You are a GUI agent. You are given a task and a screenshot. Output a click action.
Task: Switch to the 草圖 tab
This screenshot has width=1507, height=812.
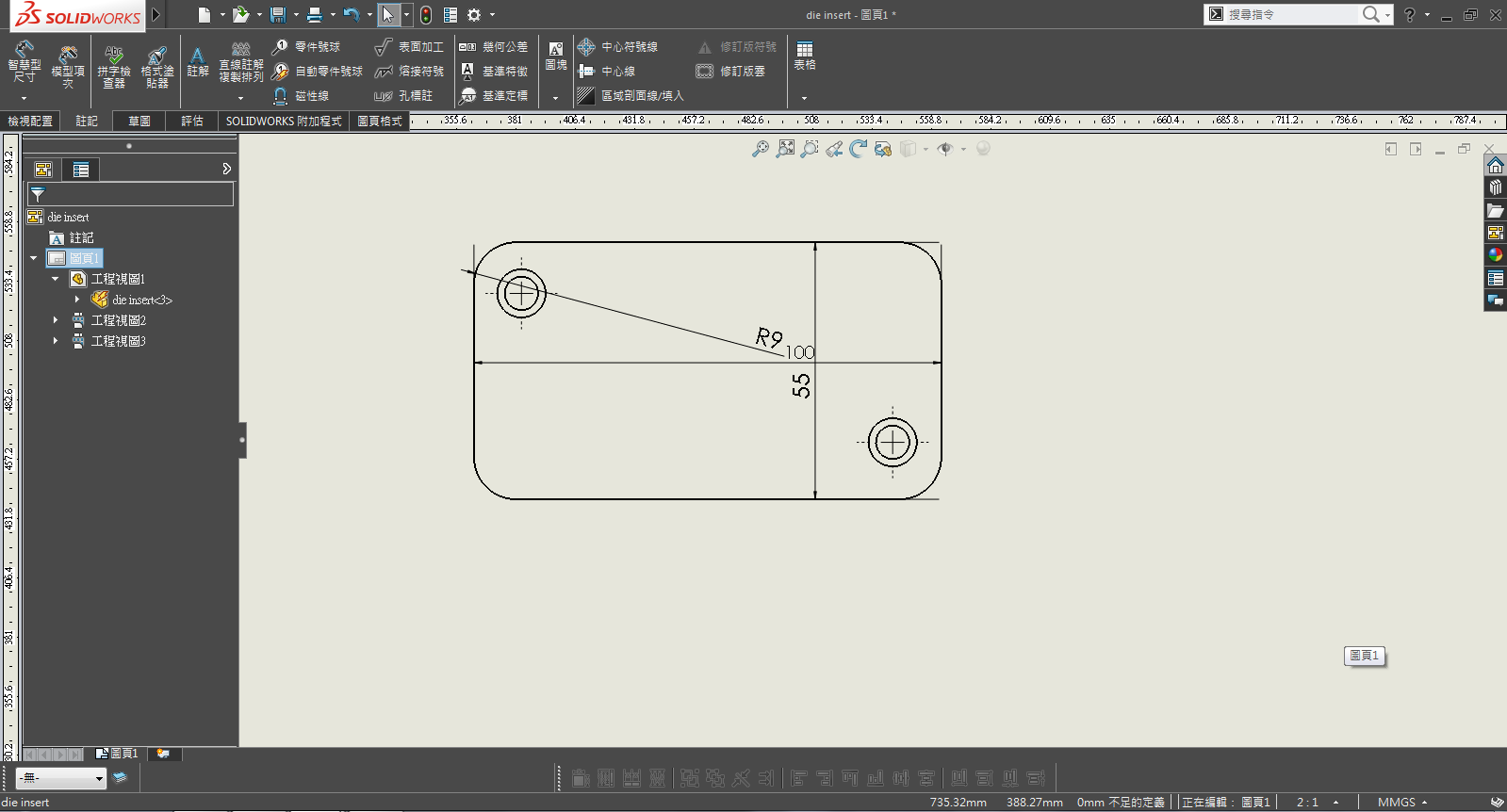click(x=139, y=121)
